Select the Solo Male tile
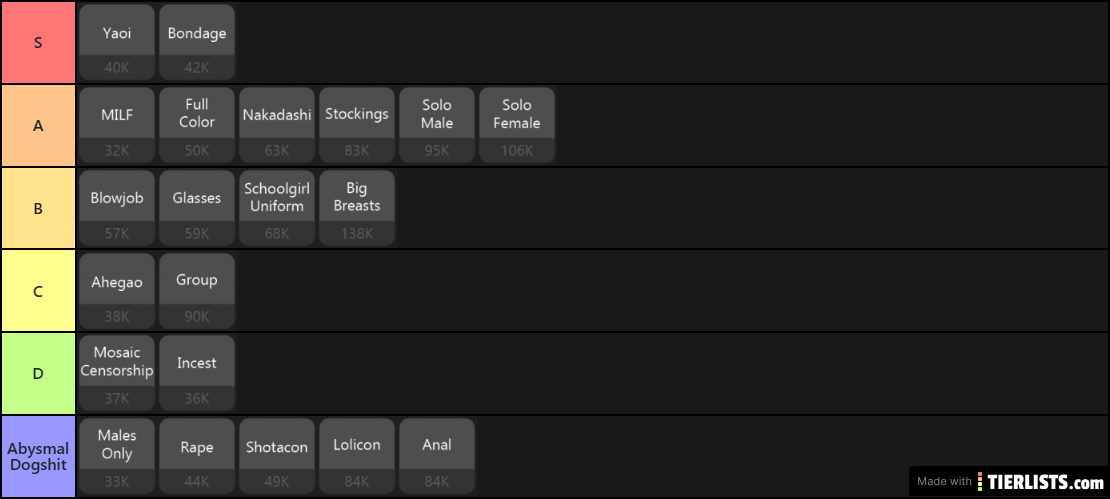This screenshot has height=499, width=1110. 437,124
